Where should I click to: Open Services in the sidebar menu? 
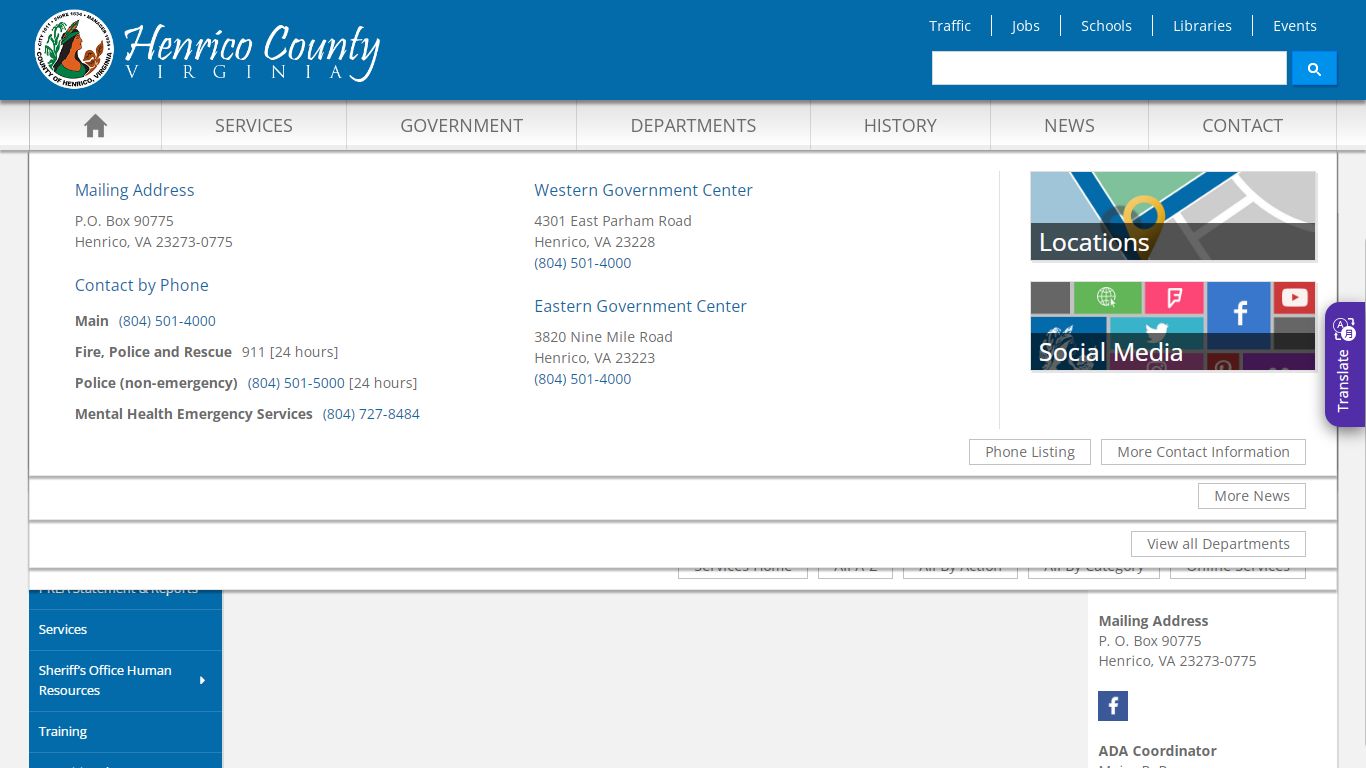125,629
